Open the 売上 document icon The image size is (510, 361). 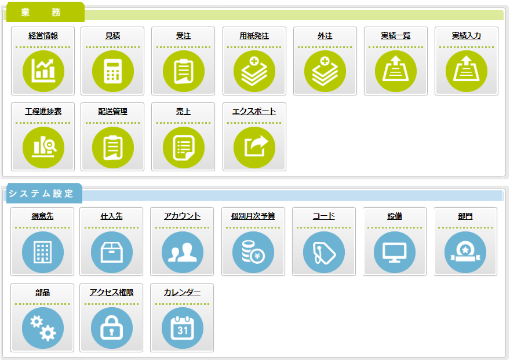coord(183,147)
